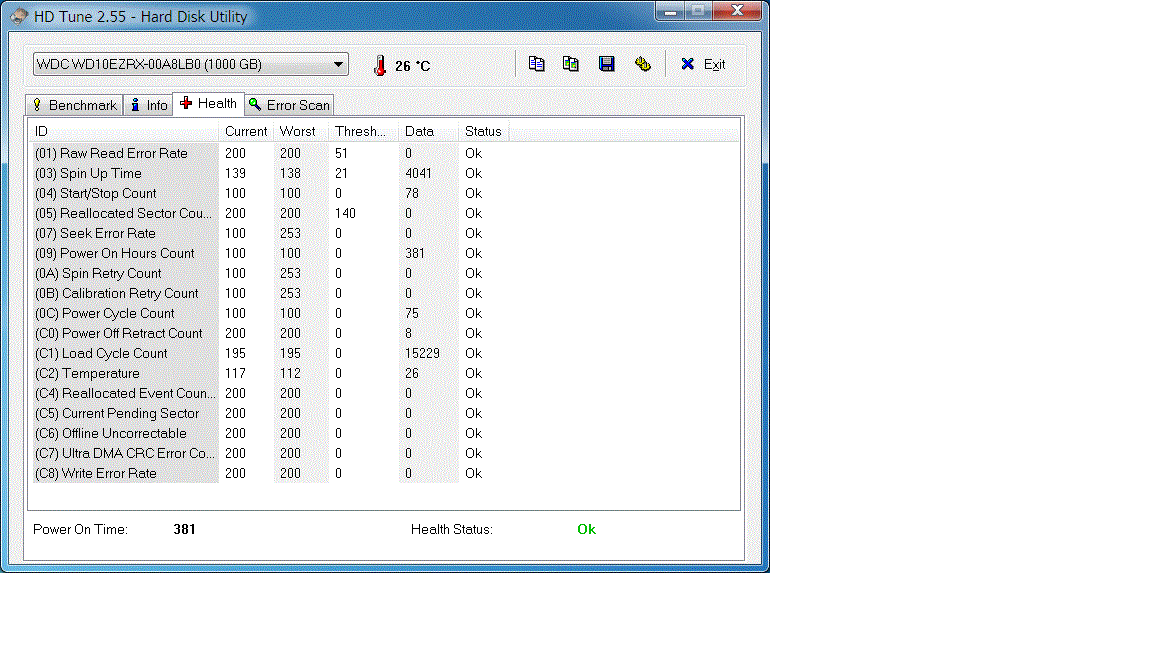Click the Worst value 112 for Temperature

[290, 373]
